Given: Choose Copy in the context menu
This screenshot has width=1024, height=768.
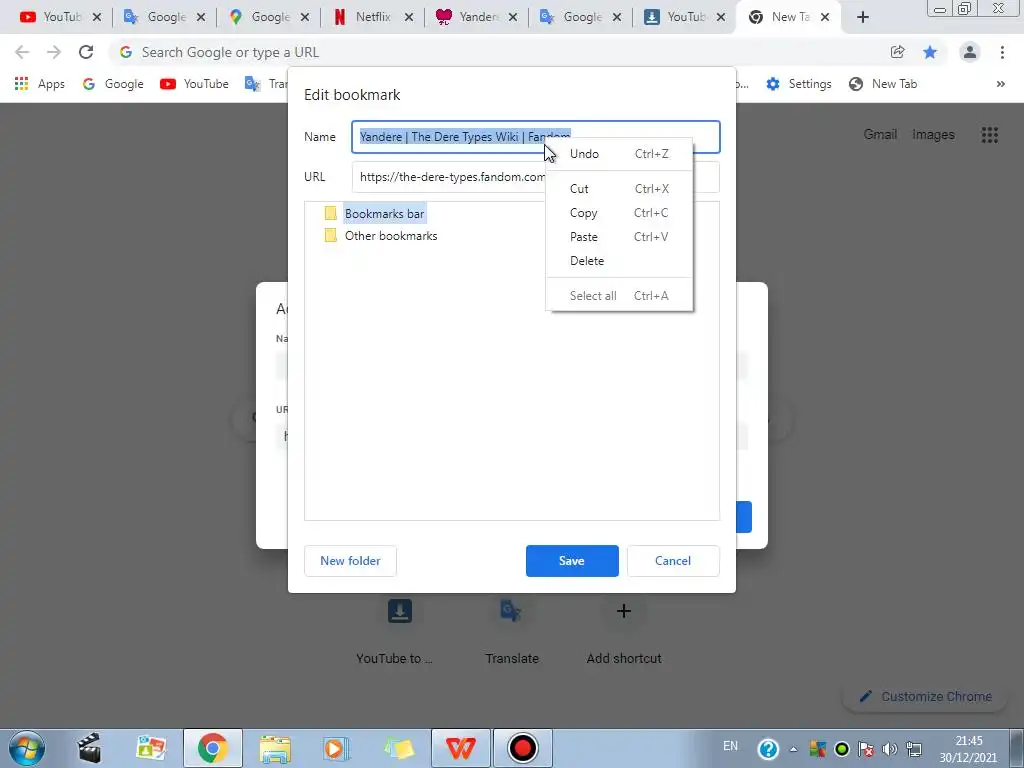Looking at the screenshot, I should [619, 213].
